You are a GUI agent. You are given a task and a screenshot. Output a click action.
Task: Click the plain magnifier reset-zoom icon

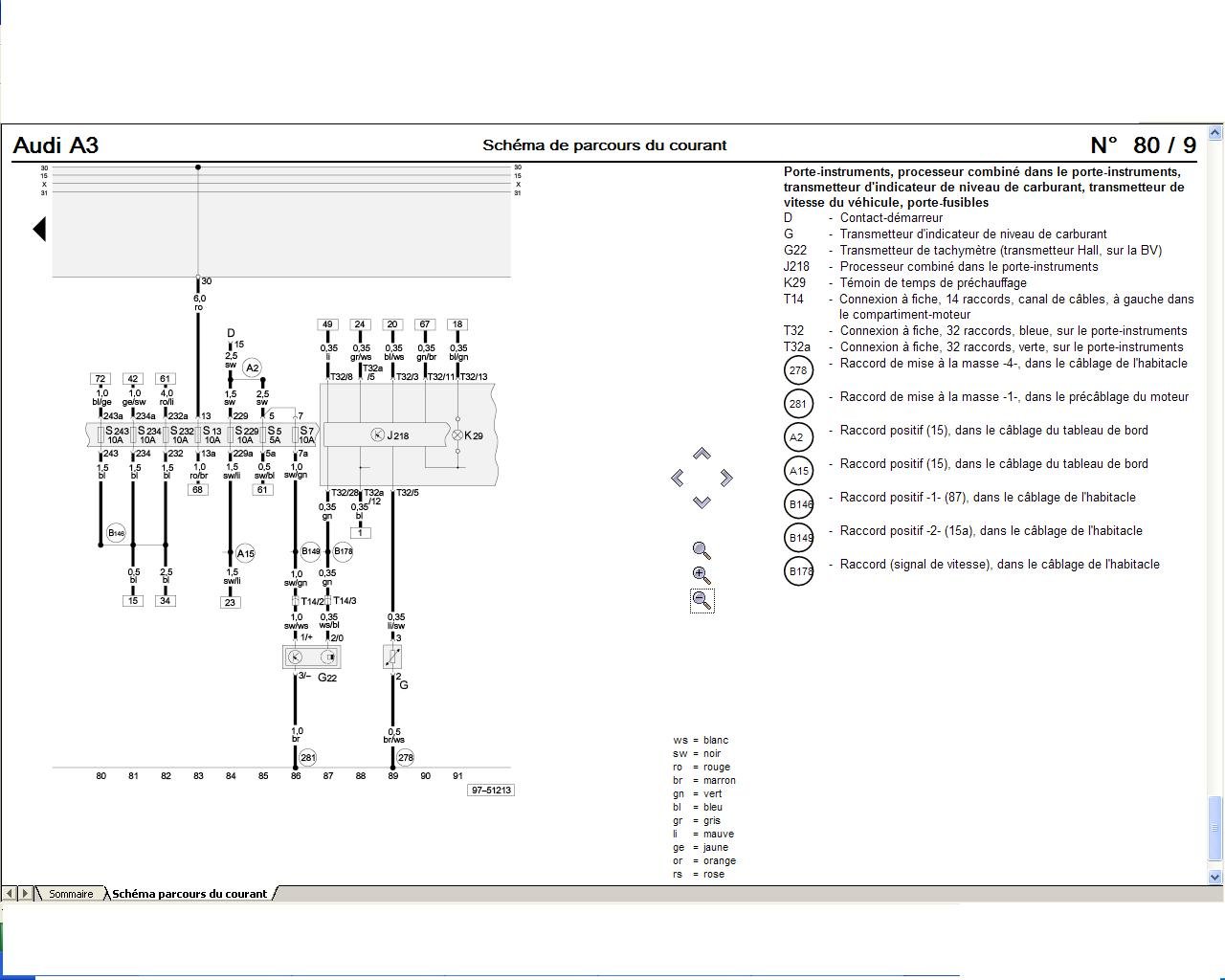point(702,550)
